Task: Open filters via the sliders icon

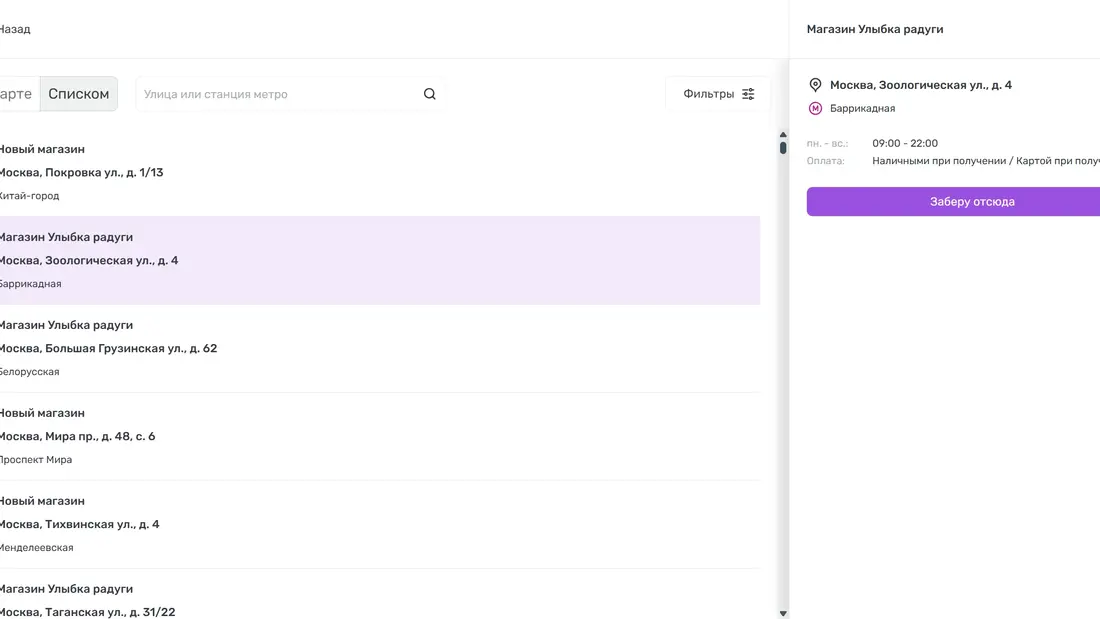Action: click(748, 94)
